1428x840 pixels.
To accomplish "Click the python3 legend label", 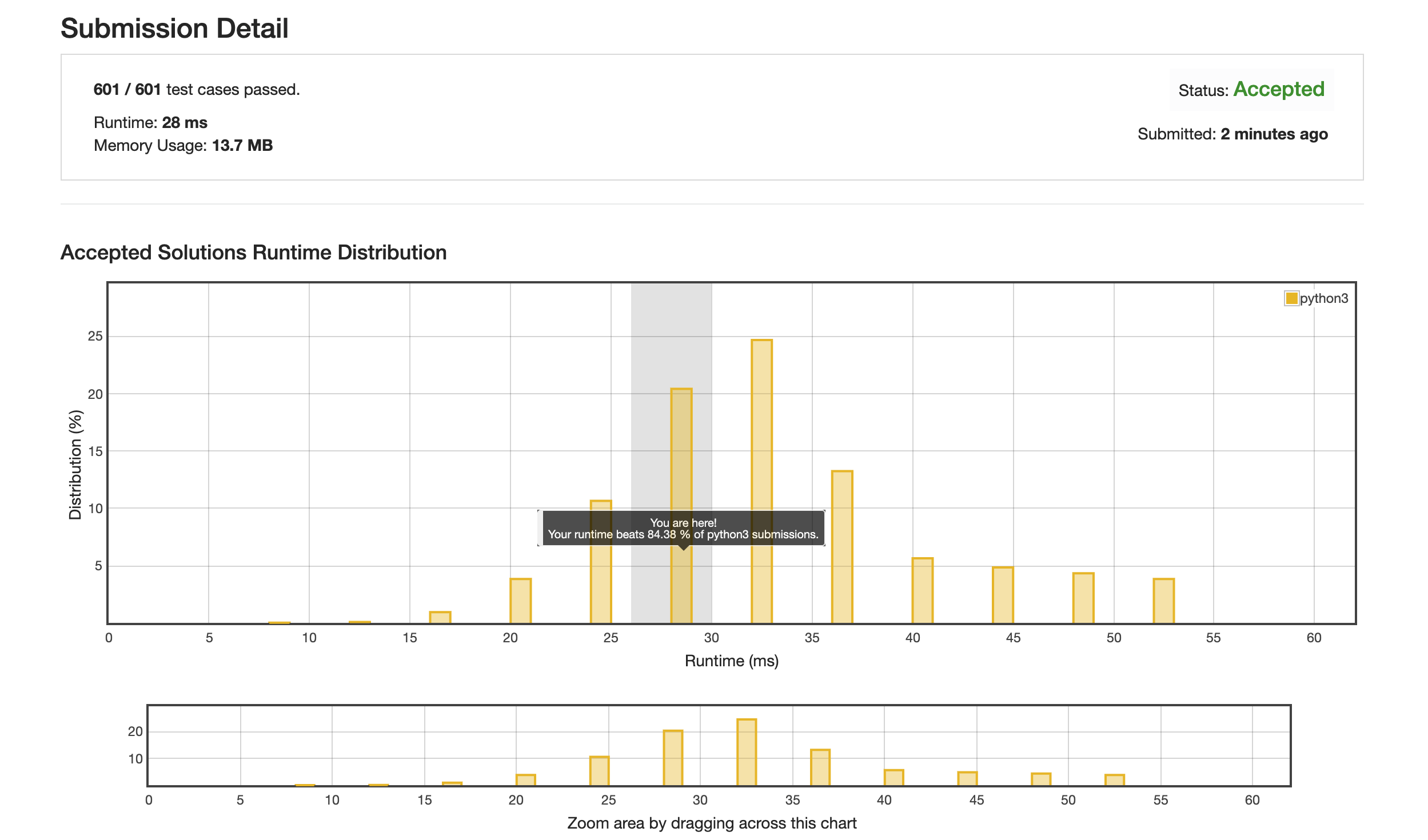I will (x=1324, y=298).
